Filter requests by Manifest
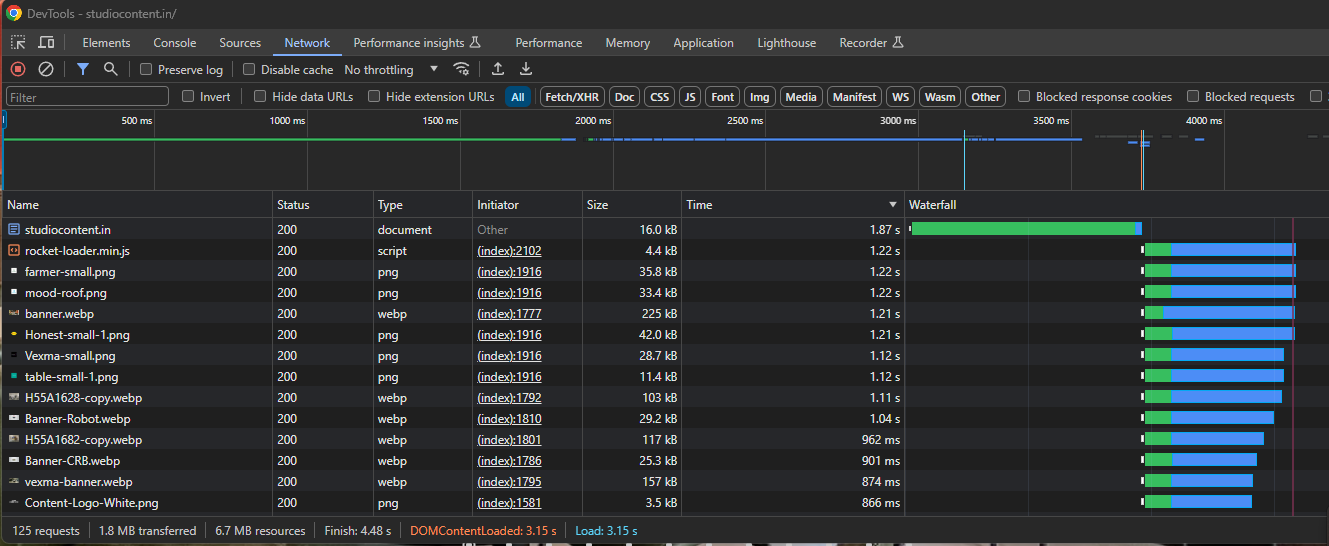 click(x=854, y=97)
